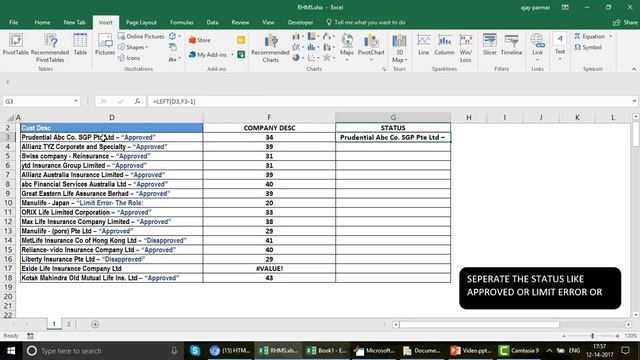Select the STATUS header cell

393,128
